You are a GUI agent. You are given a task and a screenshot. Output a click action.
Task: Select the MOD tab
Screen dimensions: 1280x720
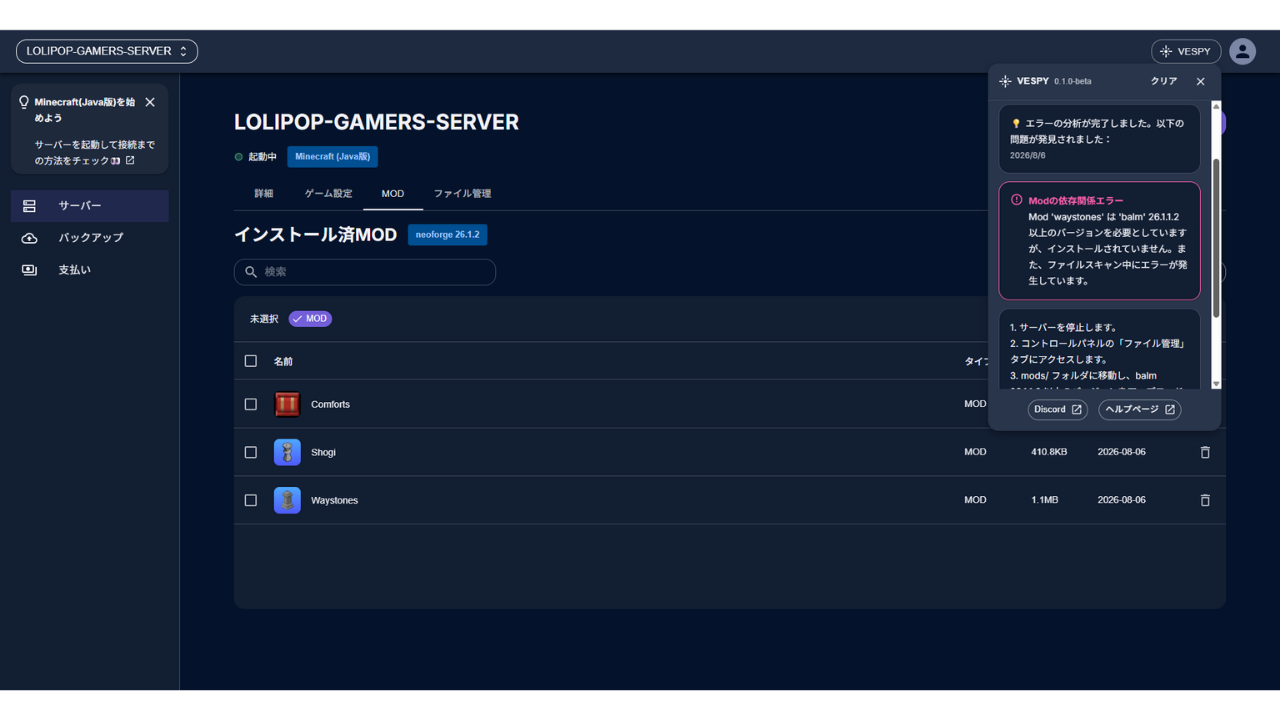point(393,194)
